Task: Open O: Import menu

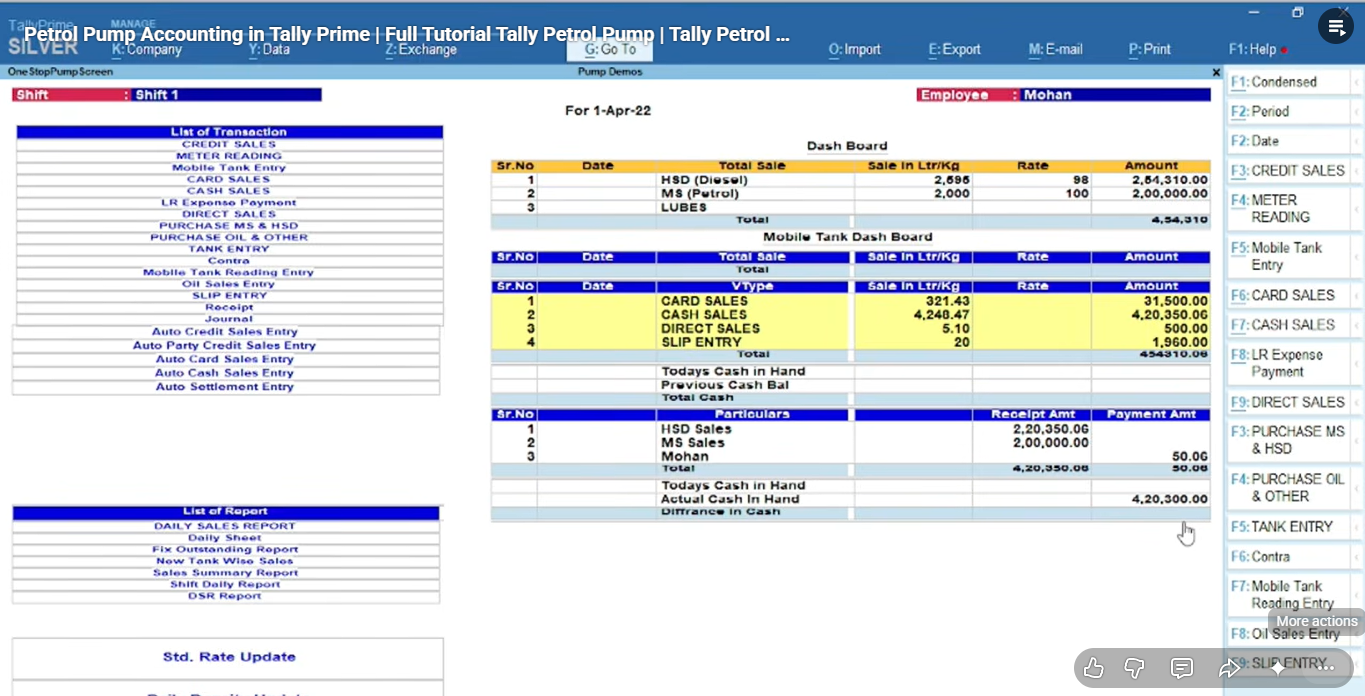Action: pyautogui.click(x=855, y=49)
